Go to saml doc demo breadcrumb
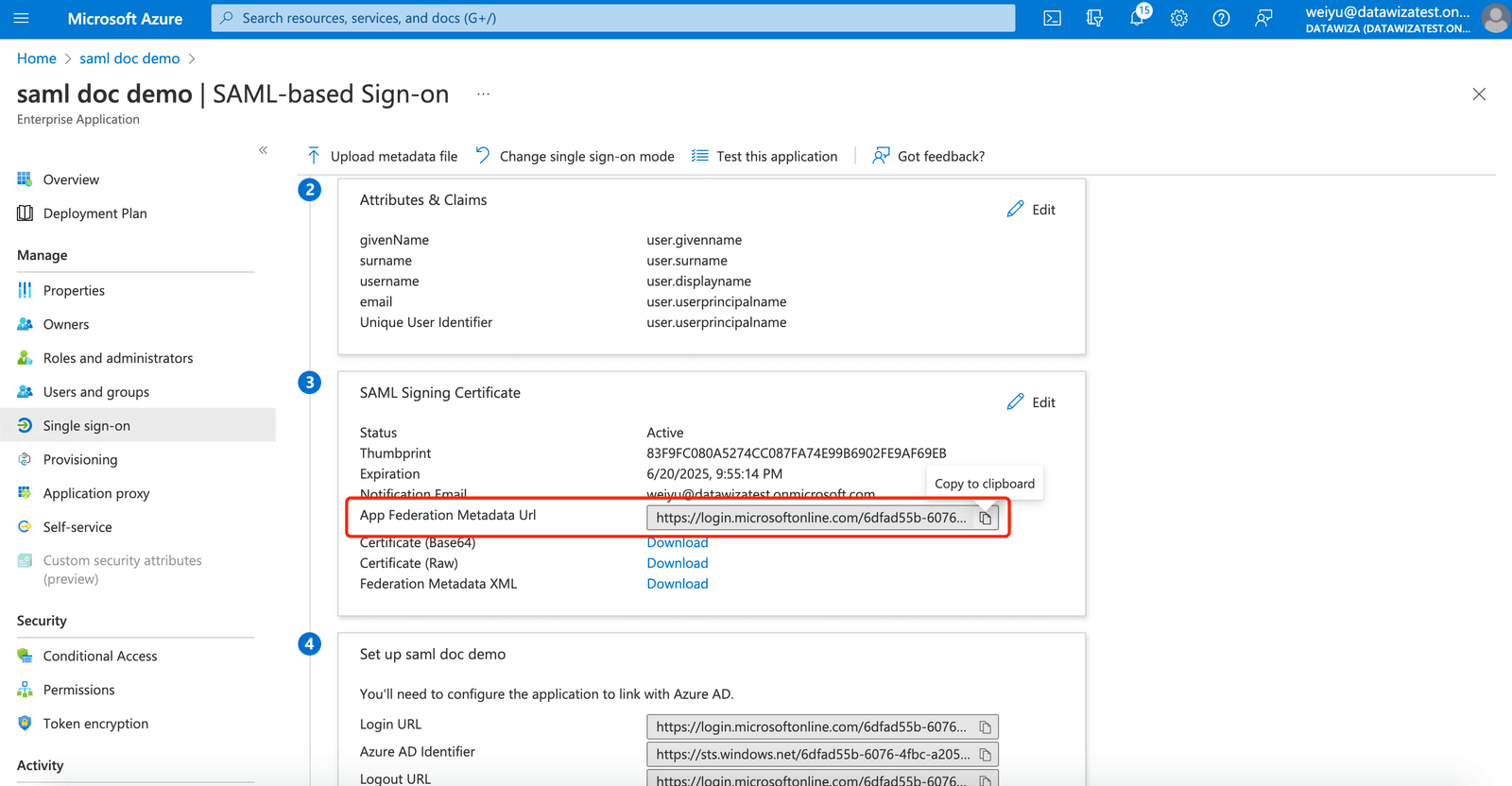 (x=129, y=59)
